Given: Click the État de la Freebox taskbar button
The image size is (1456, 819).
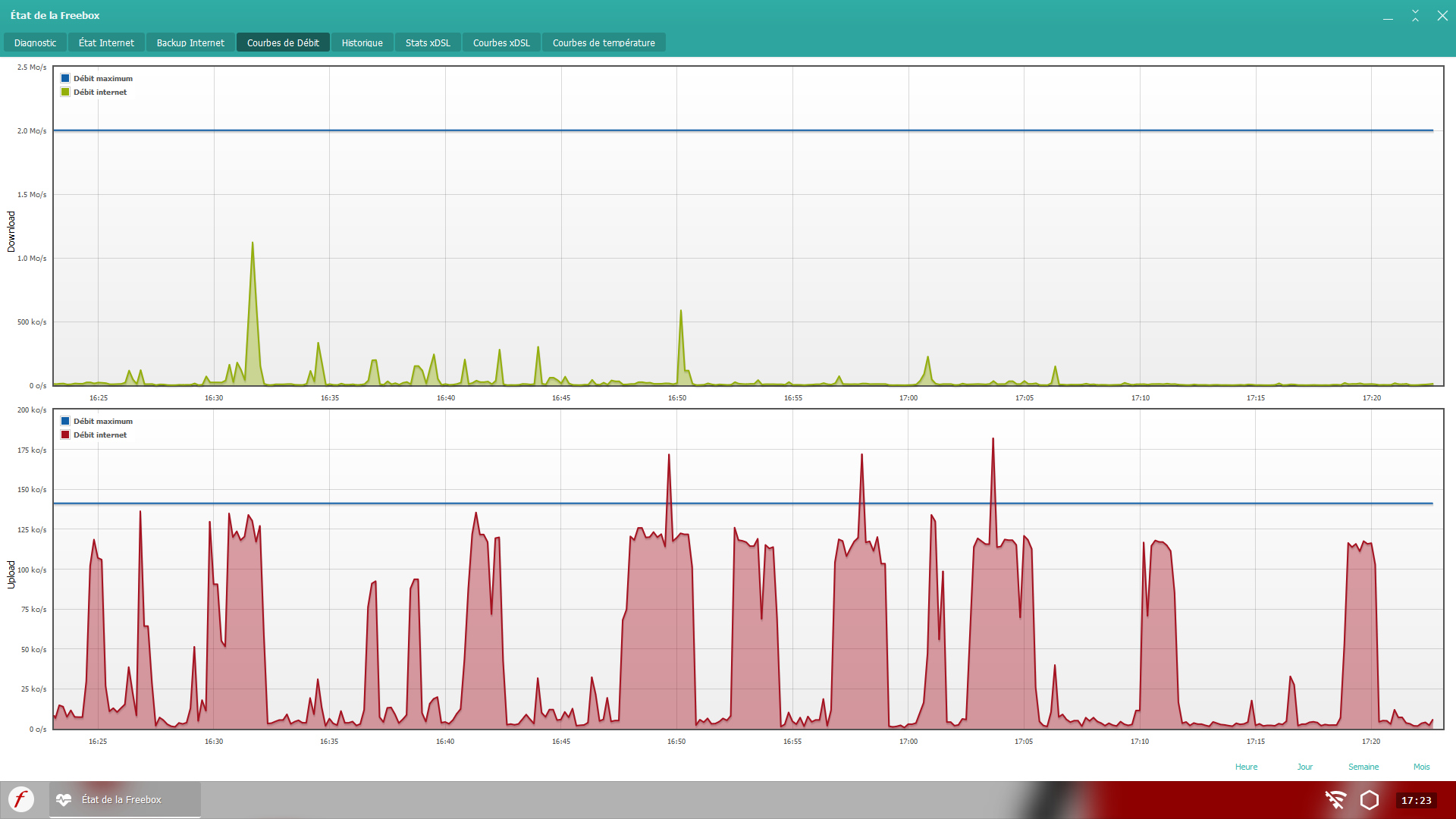Looking at the screenshot, I should 125,799.
